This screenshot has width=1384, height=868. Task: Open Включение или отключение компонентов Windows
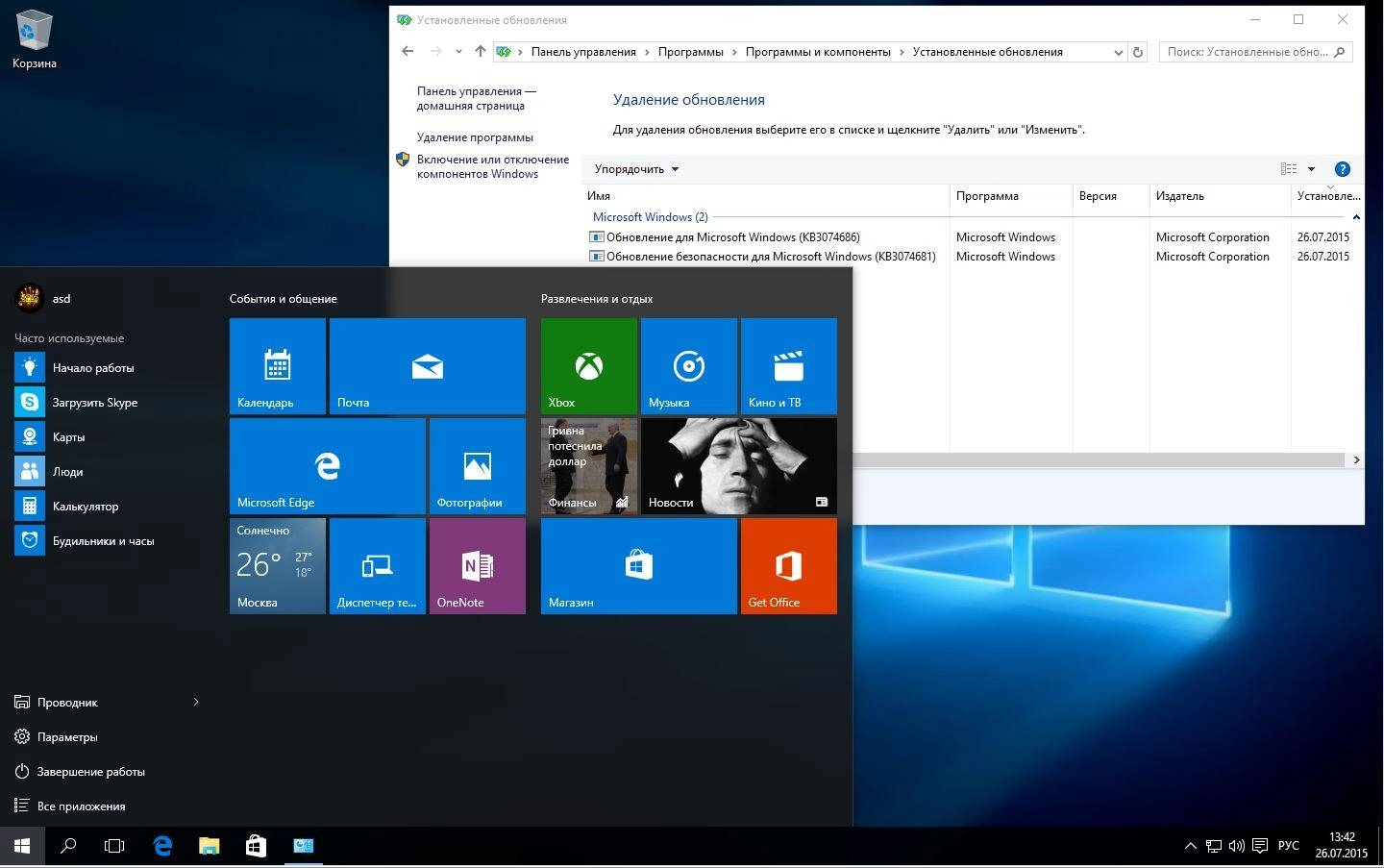pos(493,166)
